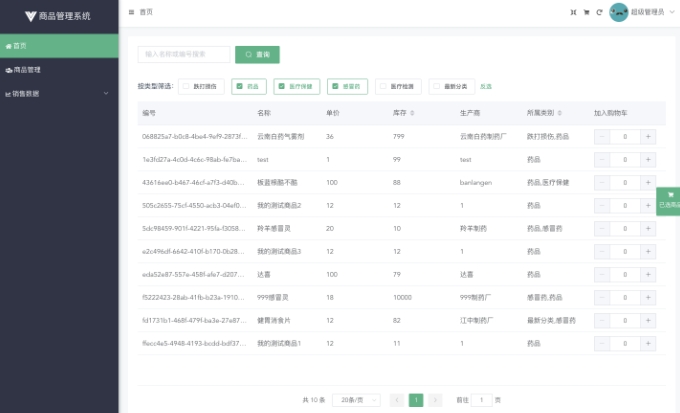Increase quantity for 我的测试商品2
The height and width of the screenshot is (413, 680).
648,206
